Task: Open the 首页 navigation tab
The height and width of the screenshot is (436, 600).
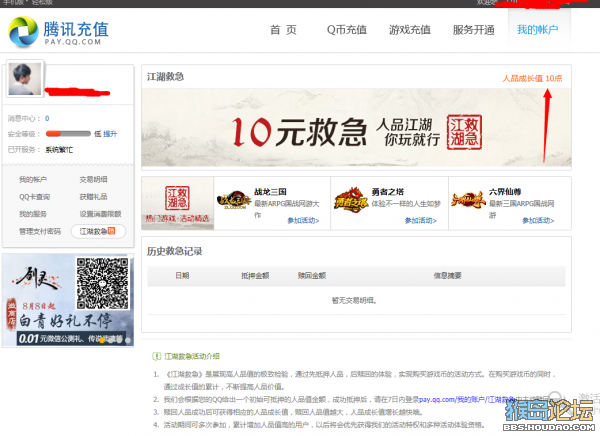Action: click(x=283, y=30)
